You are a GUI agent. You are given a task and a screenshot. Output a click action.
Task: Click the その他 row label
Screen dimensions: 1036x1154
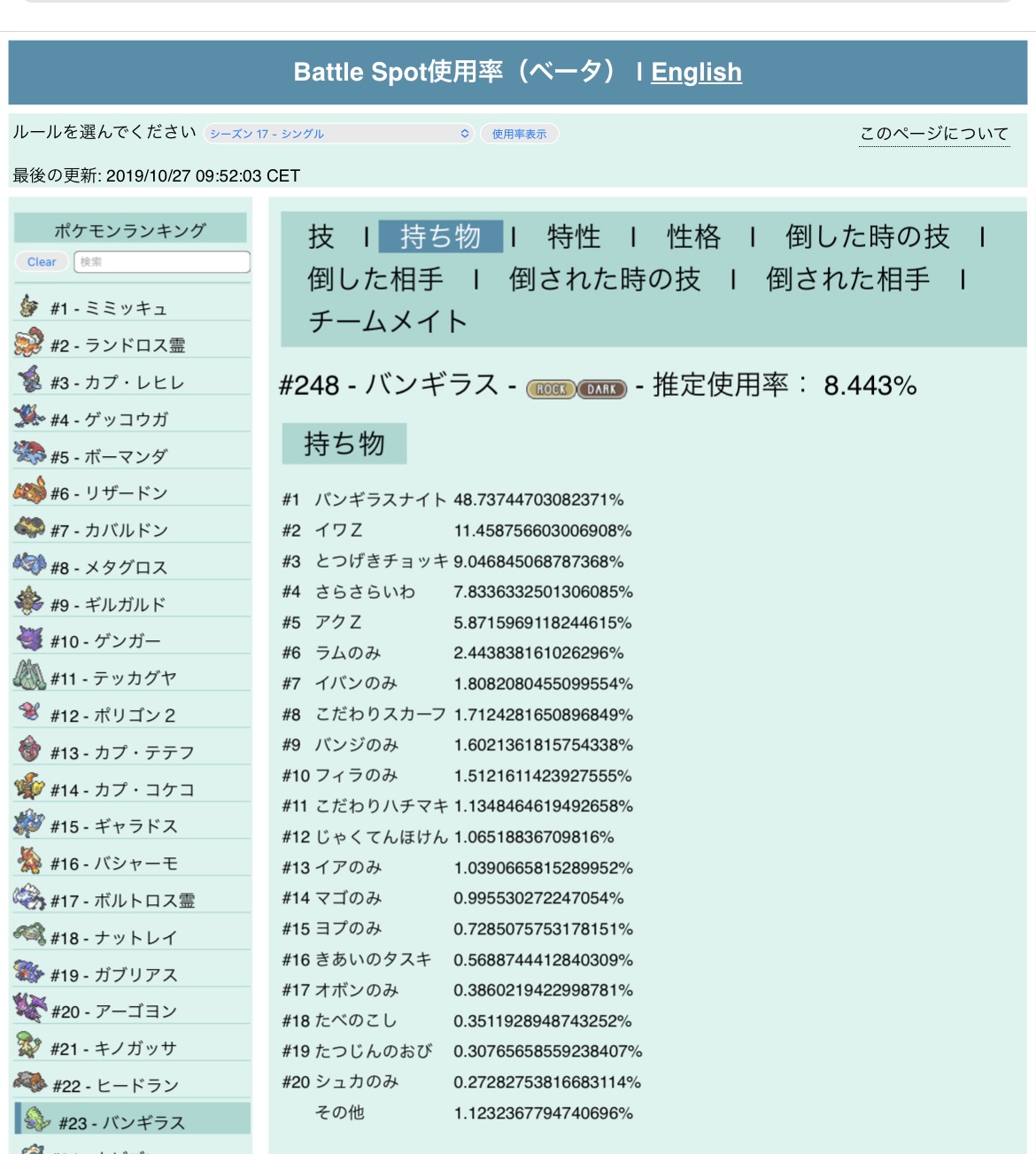tap(340, 1112)
